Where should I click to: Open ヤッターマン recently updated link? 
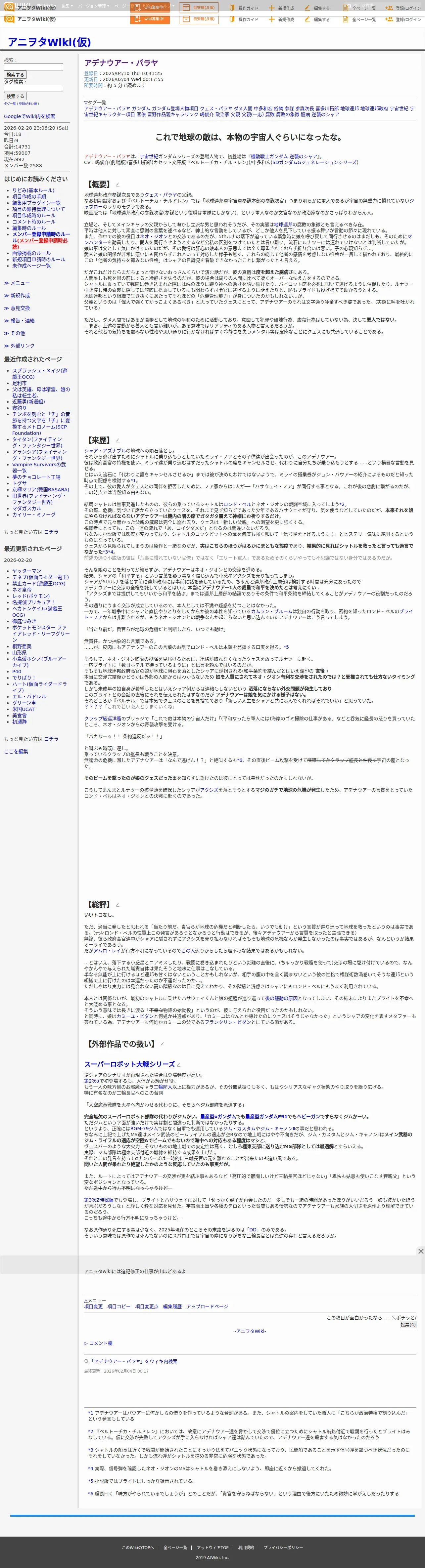pos(27,571)
